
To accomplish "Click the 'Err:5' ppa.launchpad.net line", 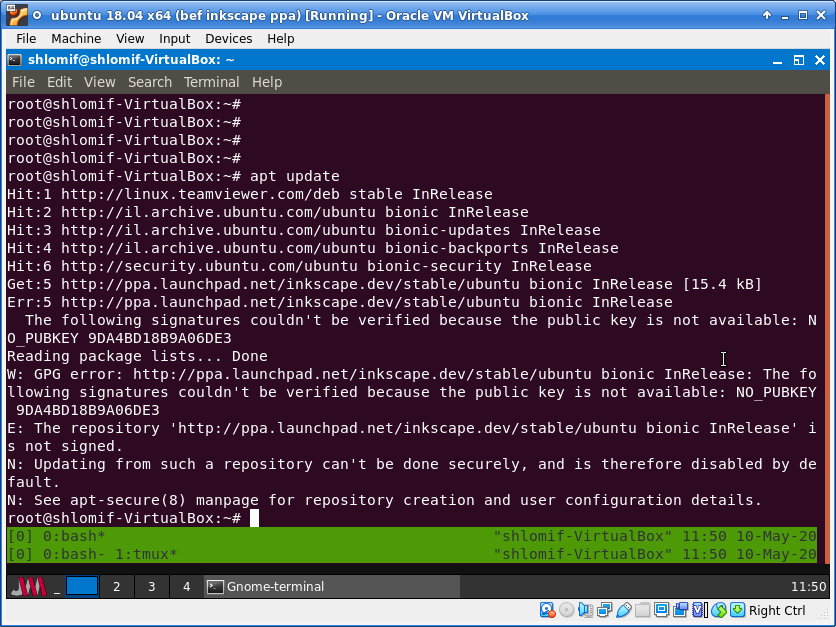I will (340, 302).
